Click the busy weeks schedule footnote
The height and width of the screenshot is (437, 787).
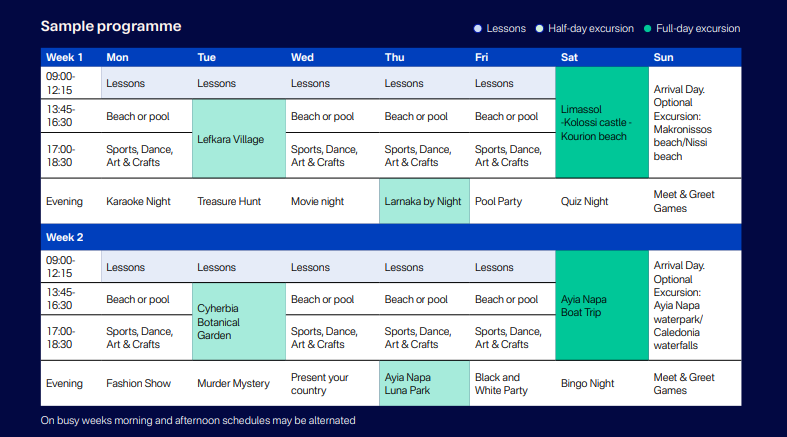tap(198, 421)
